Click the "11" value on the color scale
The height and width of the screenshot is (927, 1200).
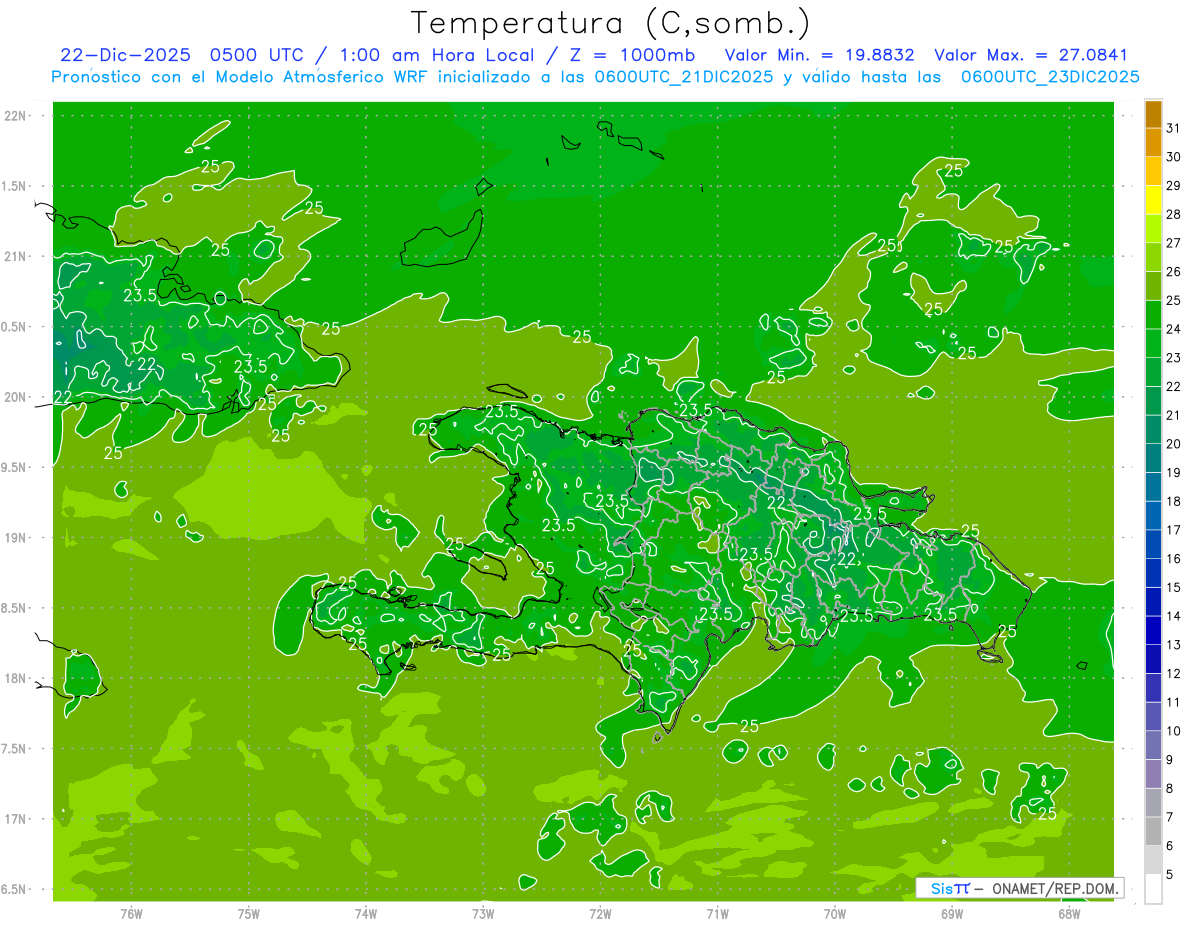(x=1174, y=702)
